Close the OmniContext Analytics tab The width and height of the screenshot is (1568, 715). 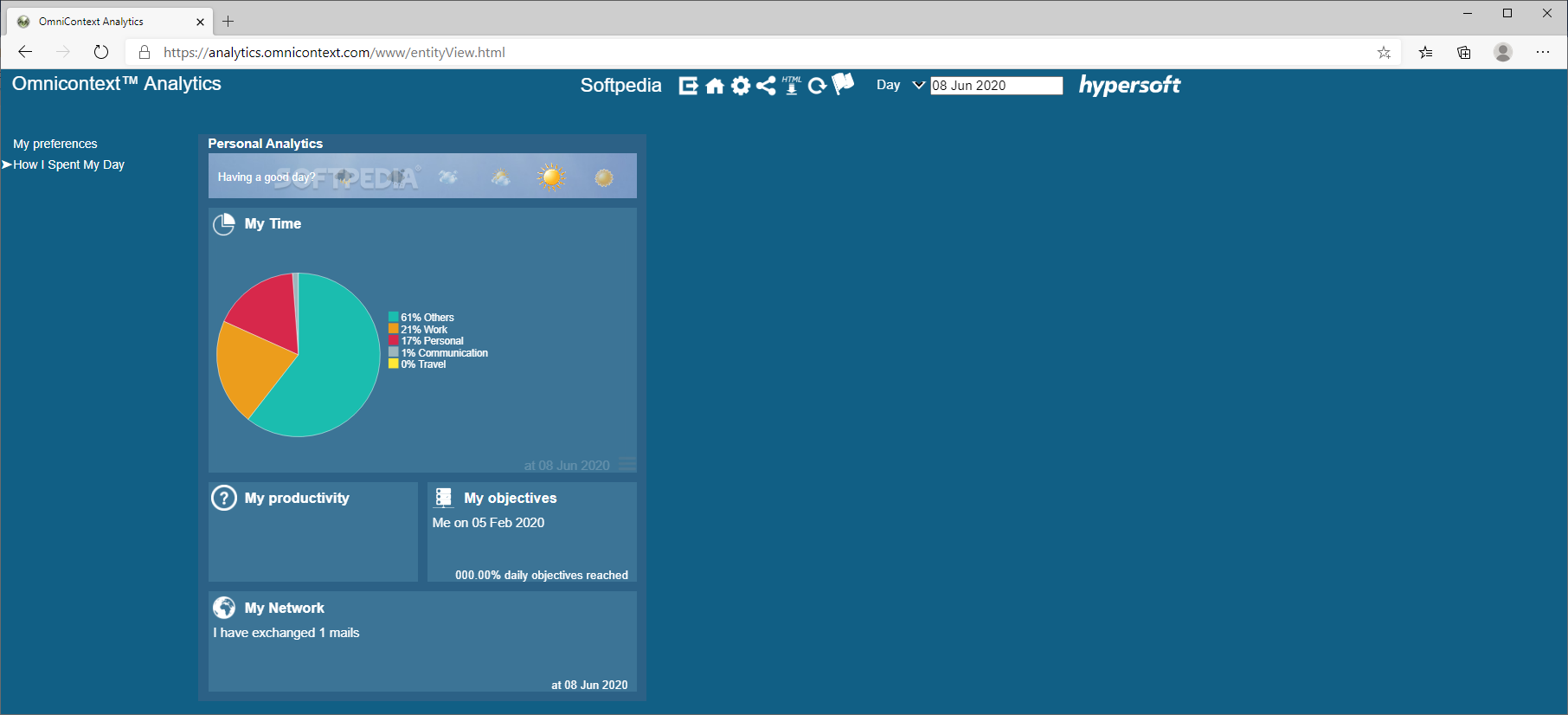(x=200, y=22)
